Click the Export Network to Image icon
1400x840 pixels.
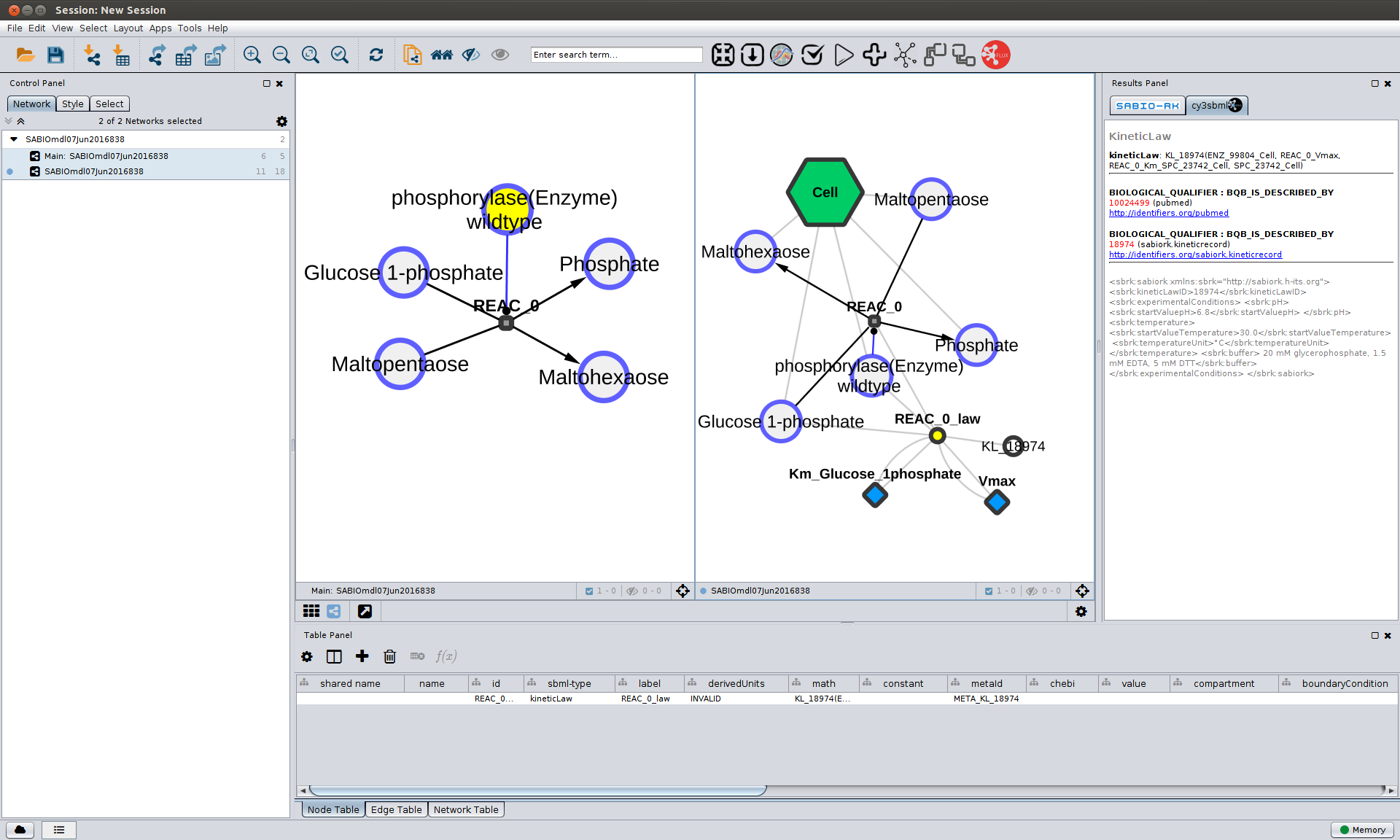tap(215, 55)
